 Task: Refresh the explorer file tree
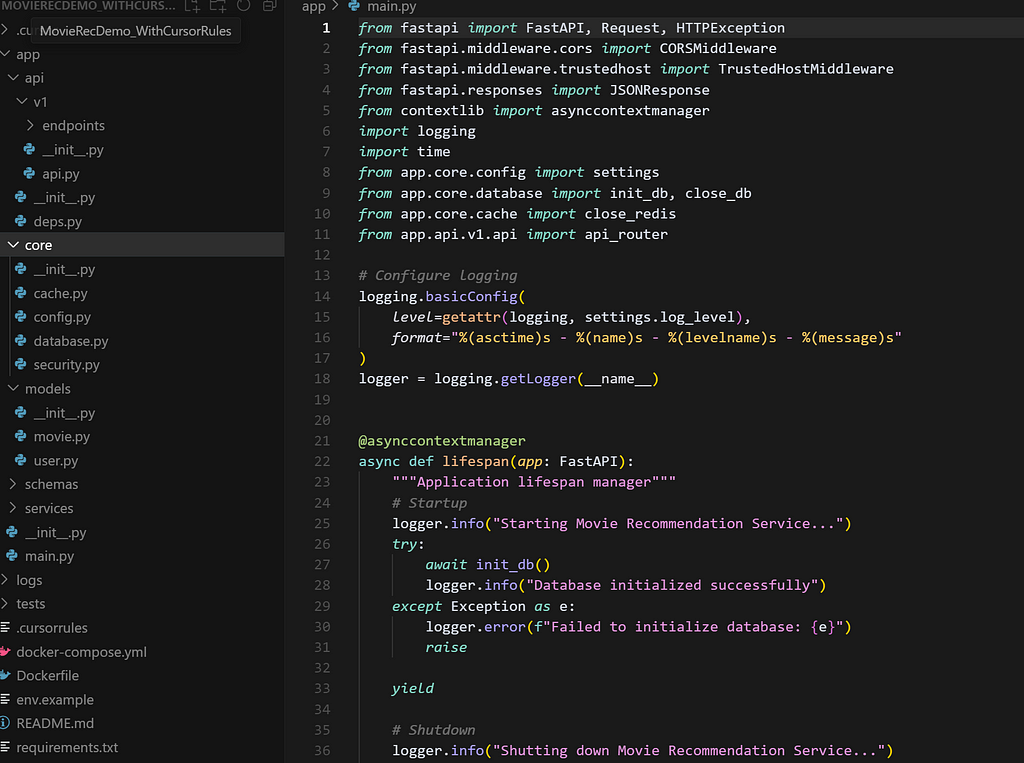[x=244, y=5]
